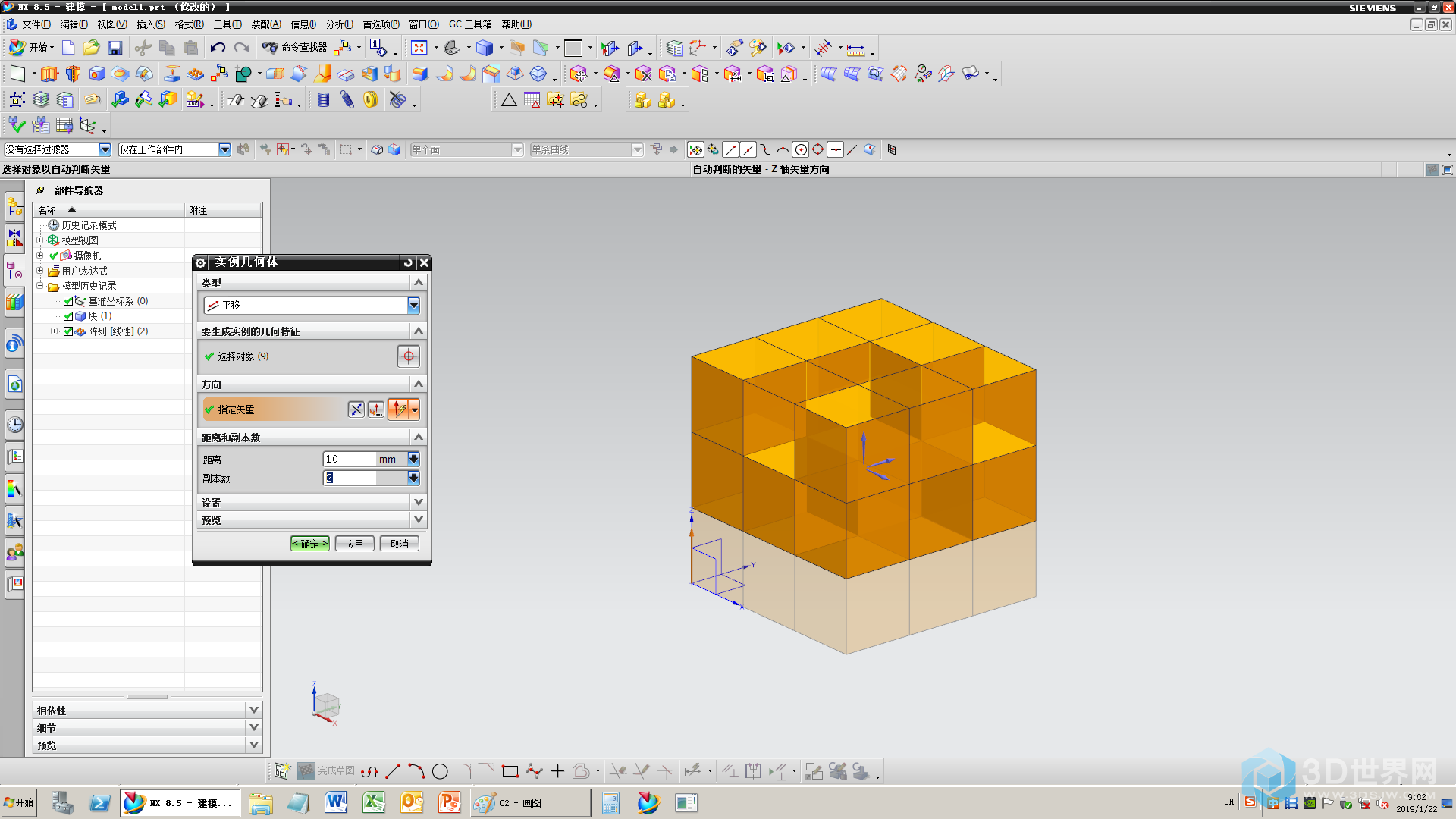Viewport: 1456px width, 819px height.
Task: Switch to the 02 - 画图 taskbar window
Action: [529, 803]
